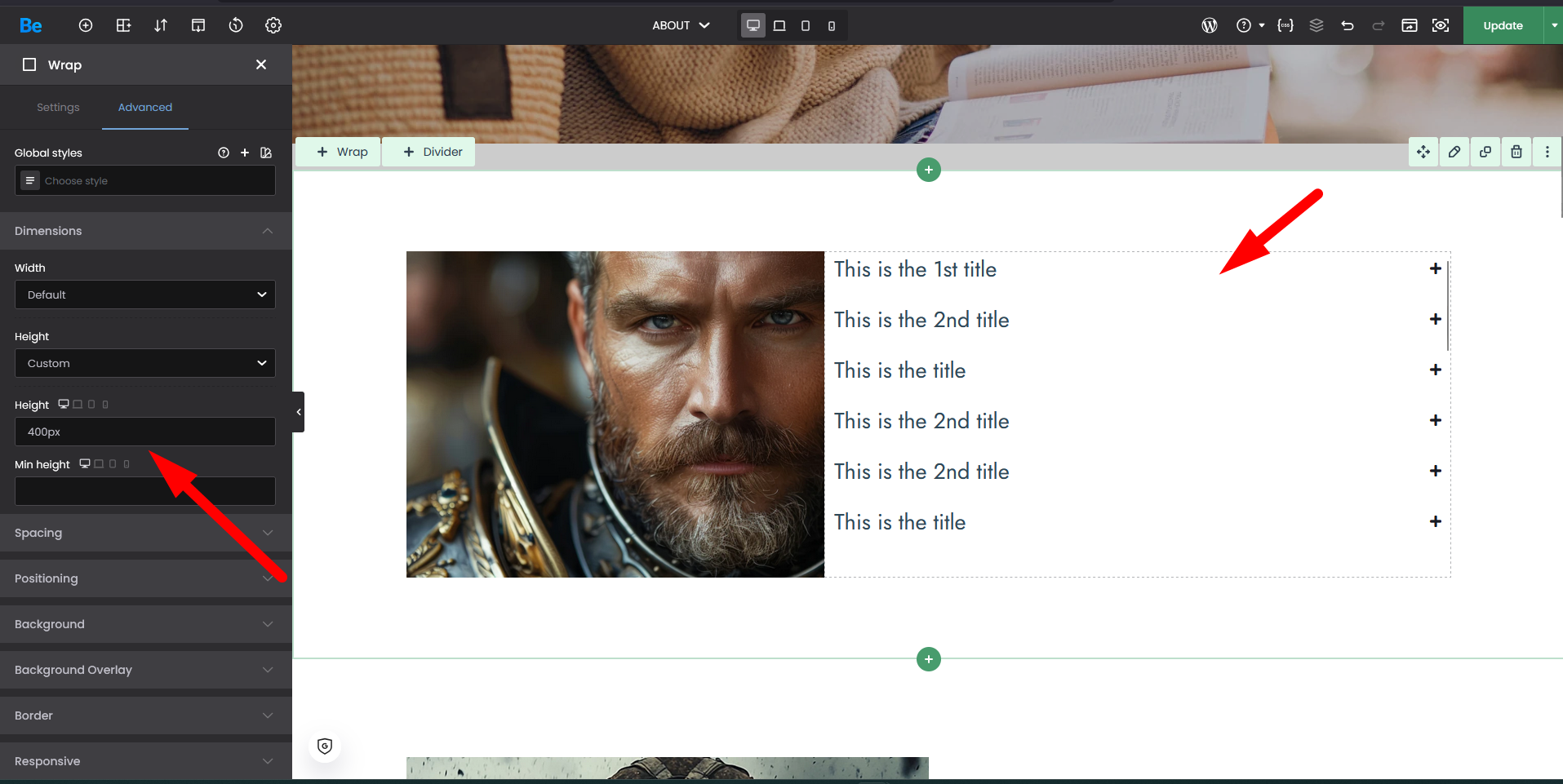Open the builder settings gear icon
This screenshot has width=1563, height=784.
click(273, 25)
